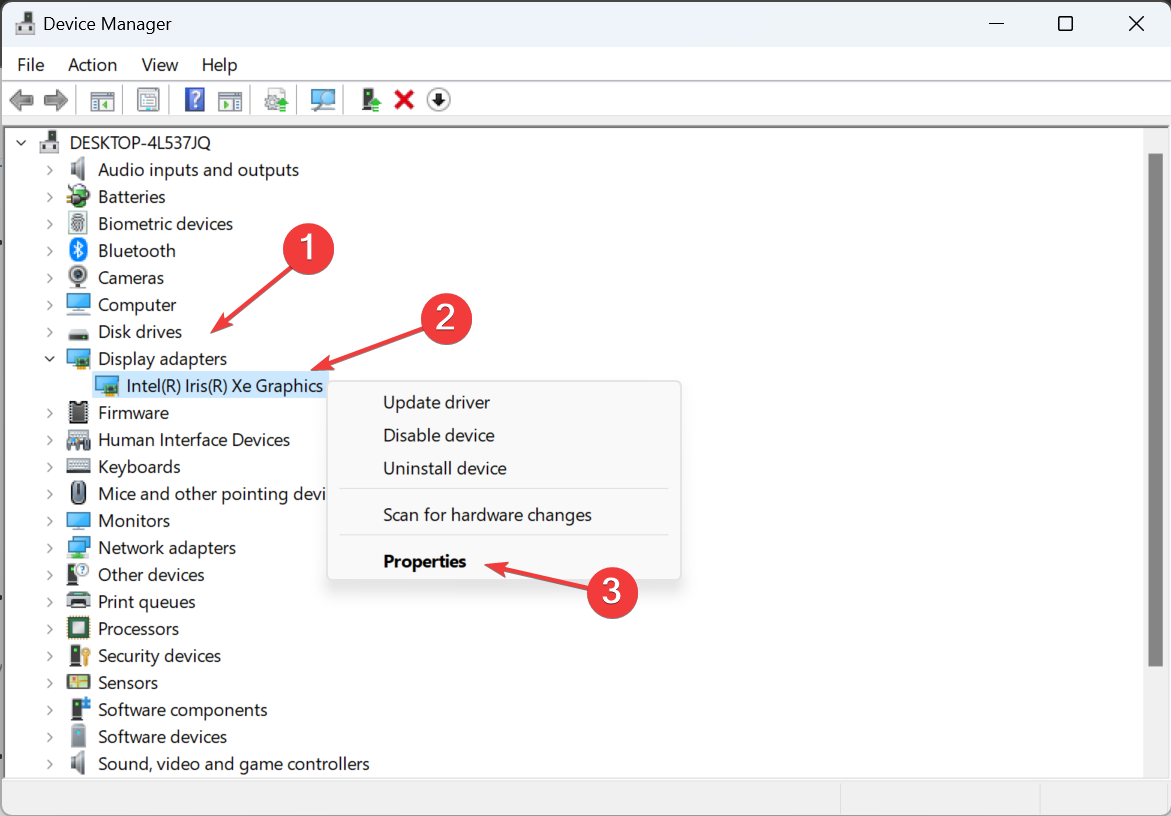The image size is (1171, 816).
Task: Collapse the DESKTOP-4L537JQ root node
Action: pyautogui.click(x=21, y=143)
